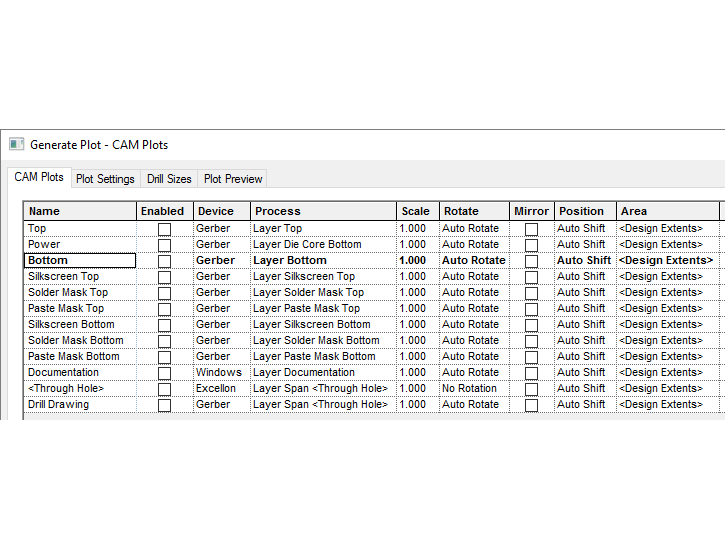This screenshot has height=550, width=725.
Task: Select the Documentation name cell
Action: pyautogui.click(x=80, y=373)
